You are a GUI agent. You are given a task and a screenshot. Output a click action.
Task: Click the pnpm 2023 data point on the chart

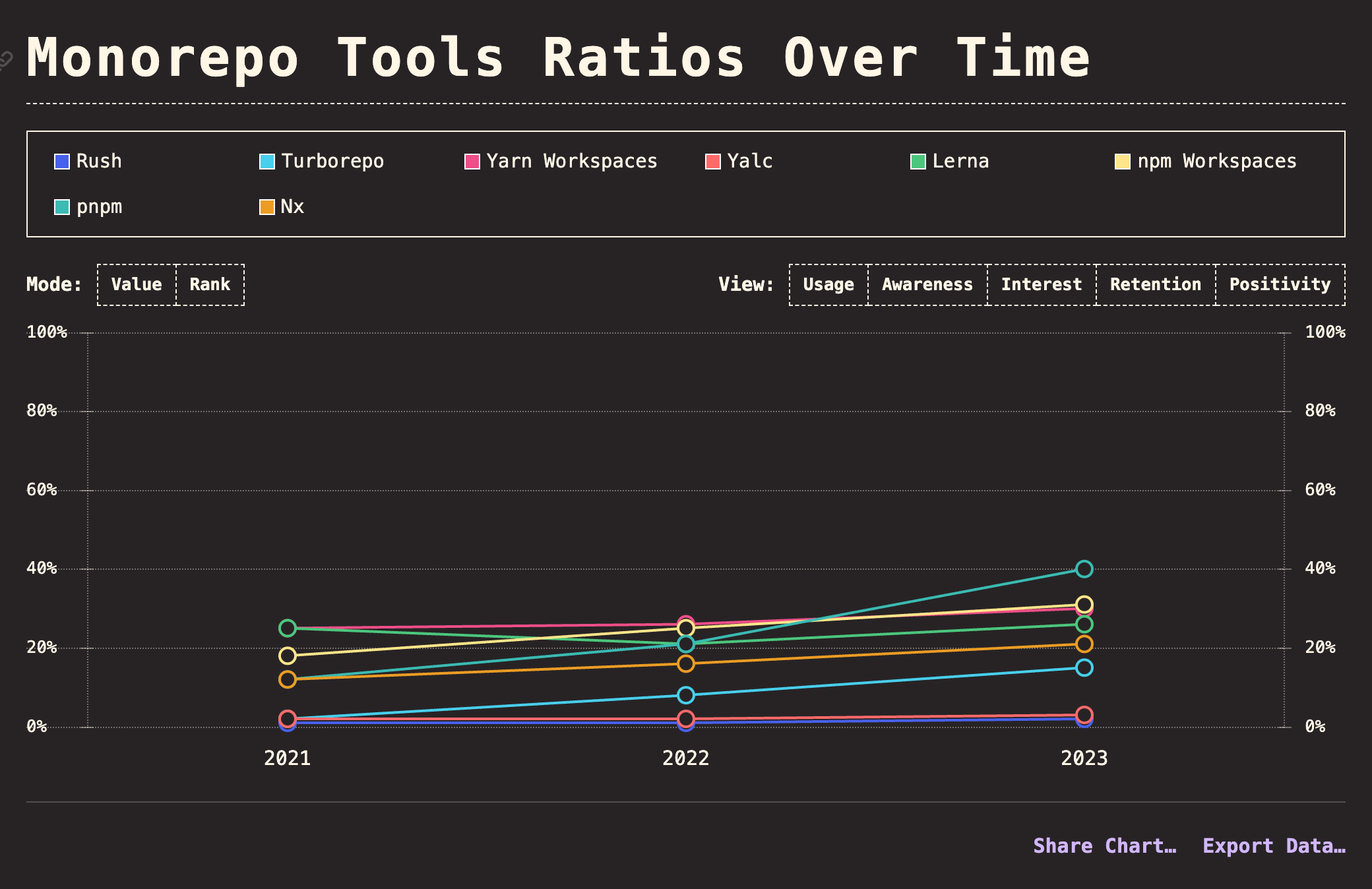1083,567
